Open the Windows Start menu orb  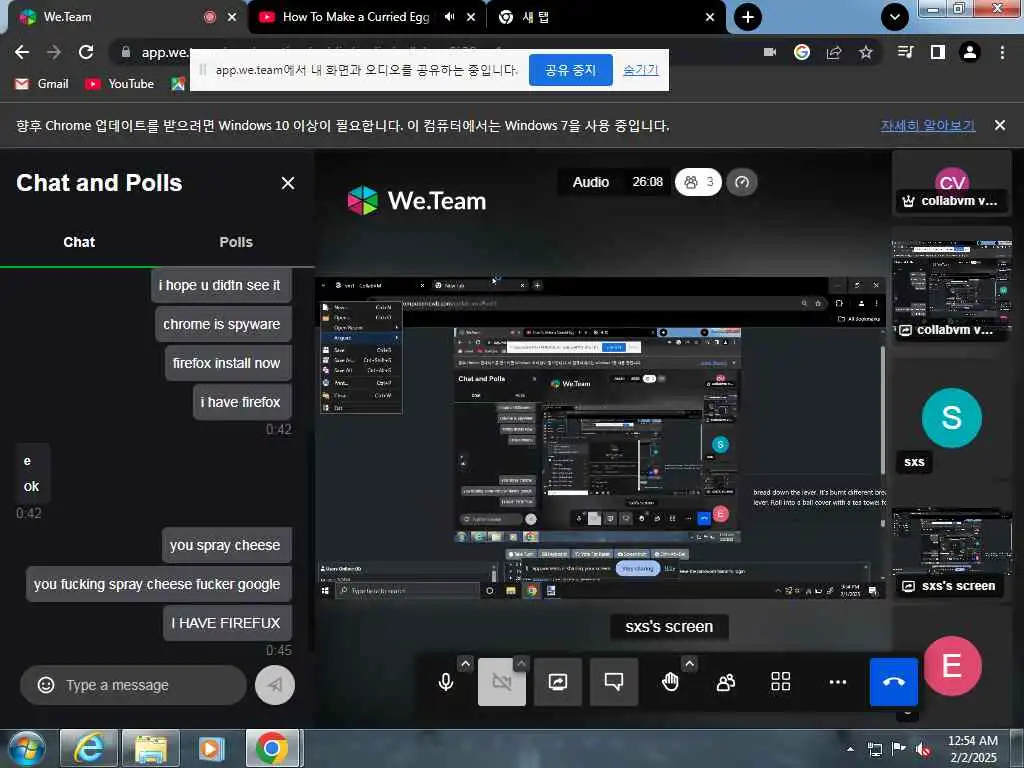coord(27,748)
